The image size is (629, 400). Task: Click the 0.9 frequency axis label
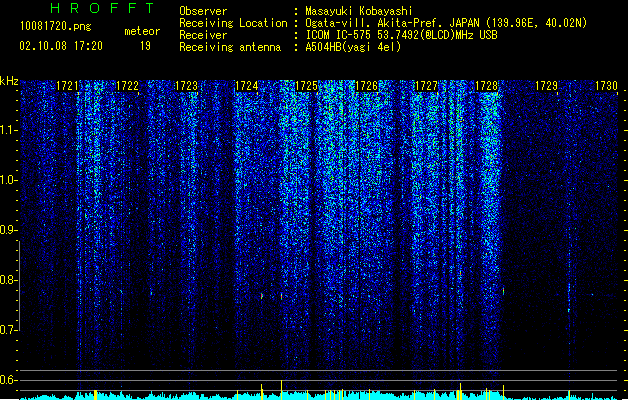coord(9,230)
